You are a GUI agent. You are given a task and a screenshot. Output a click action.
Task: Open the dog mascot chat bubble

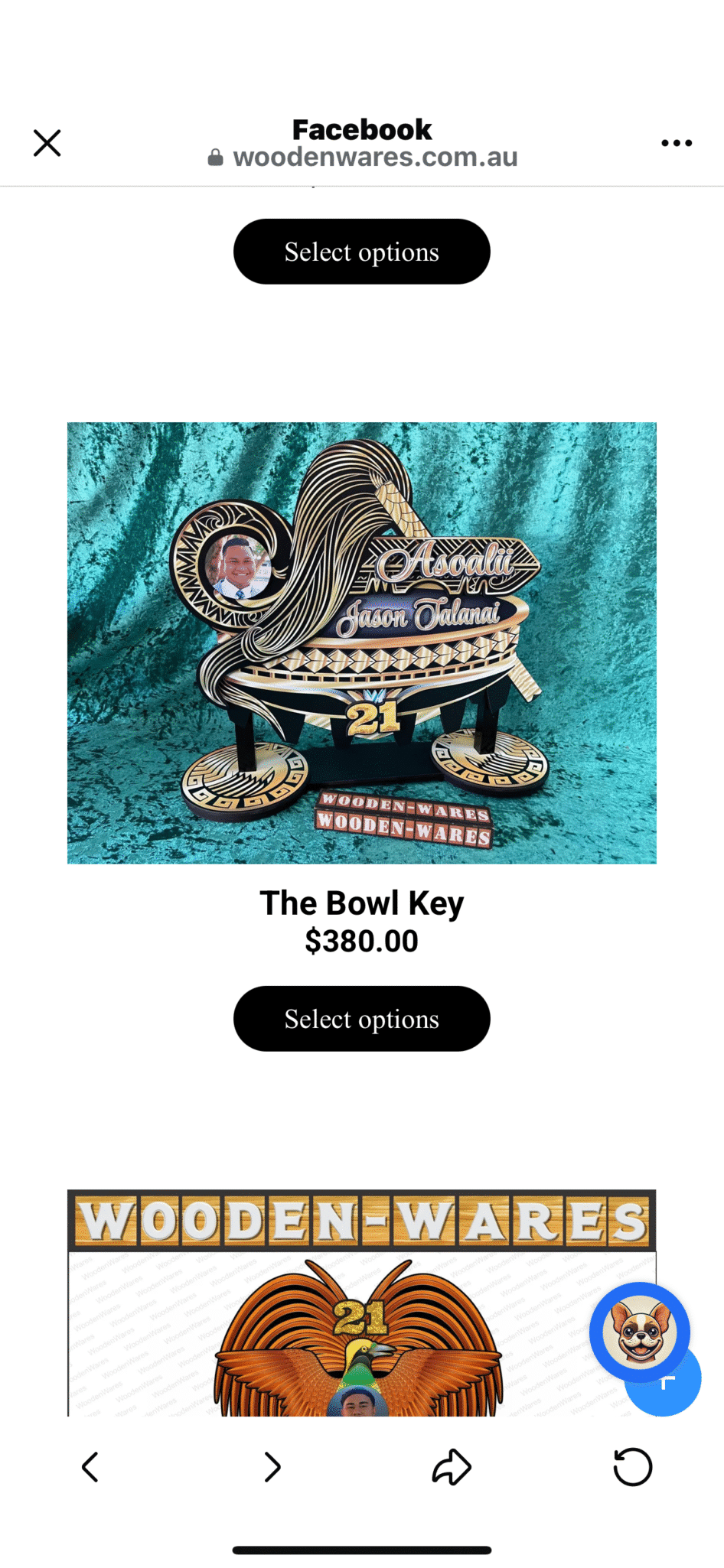(639, 1332)
